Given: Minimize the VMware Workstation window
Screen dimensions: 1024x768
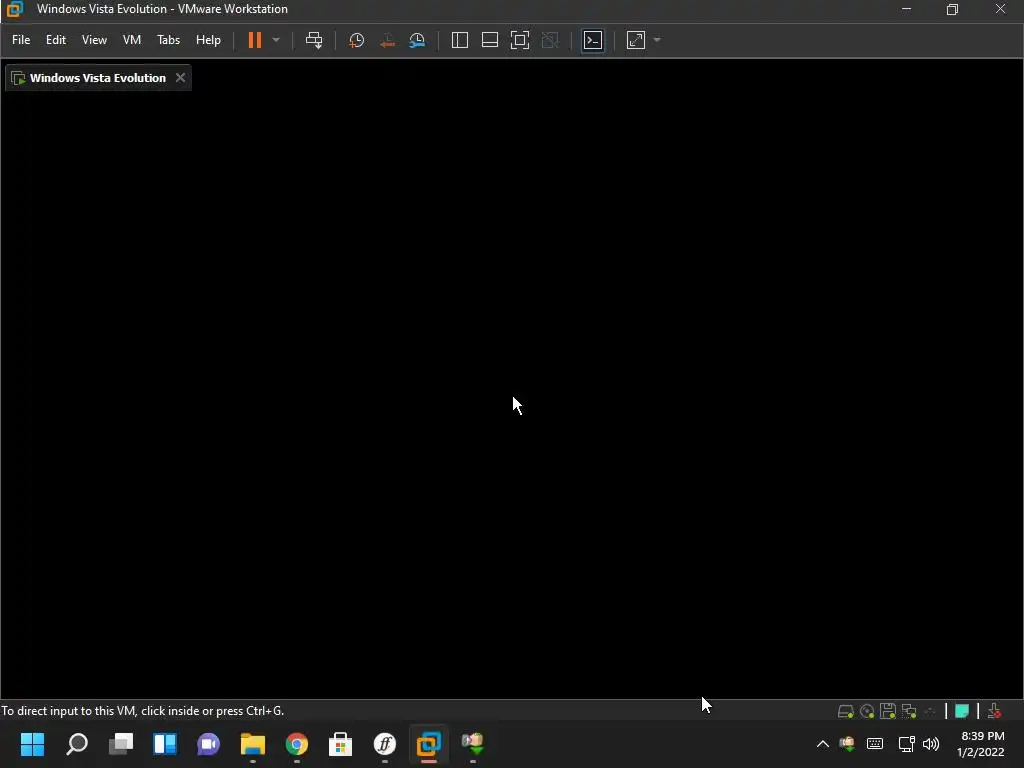Looking at the screenshot, I should (906, 9).
